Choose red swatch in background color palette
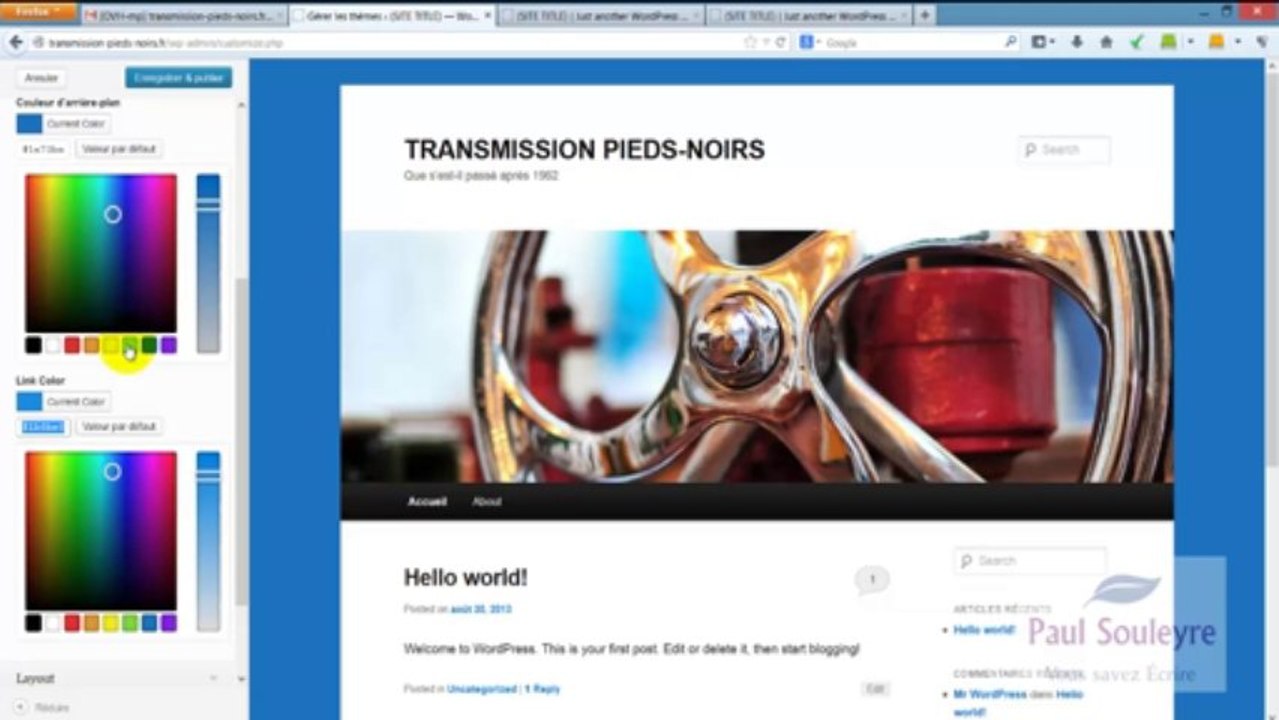 click(x=72, y=345)
